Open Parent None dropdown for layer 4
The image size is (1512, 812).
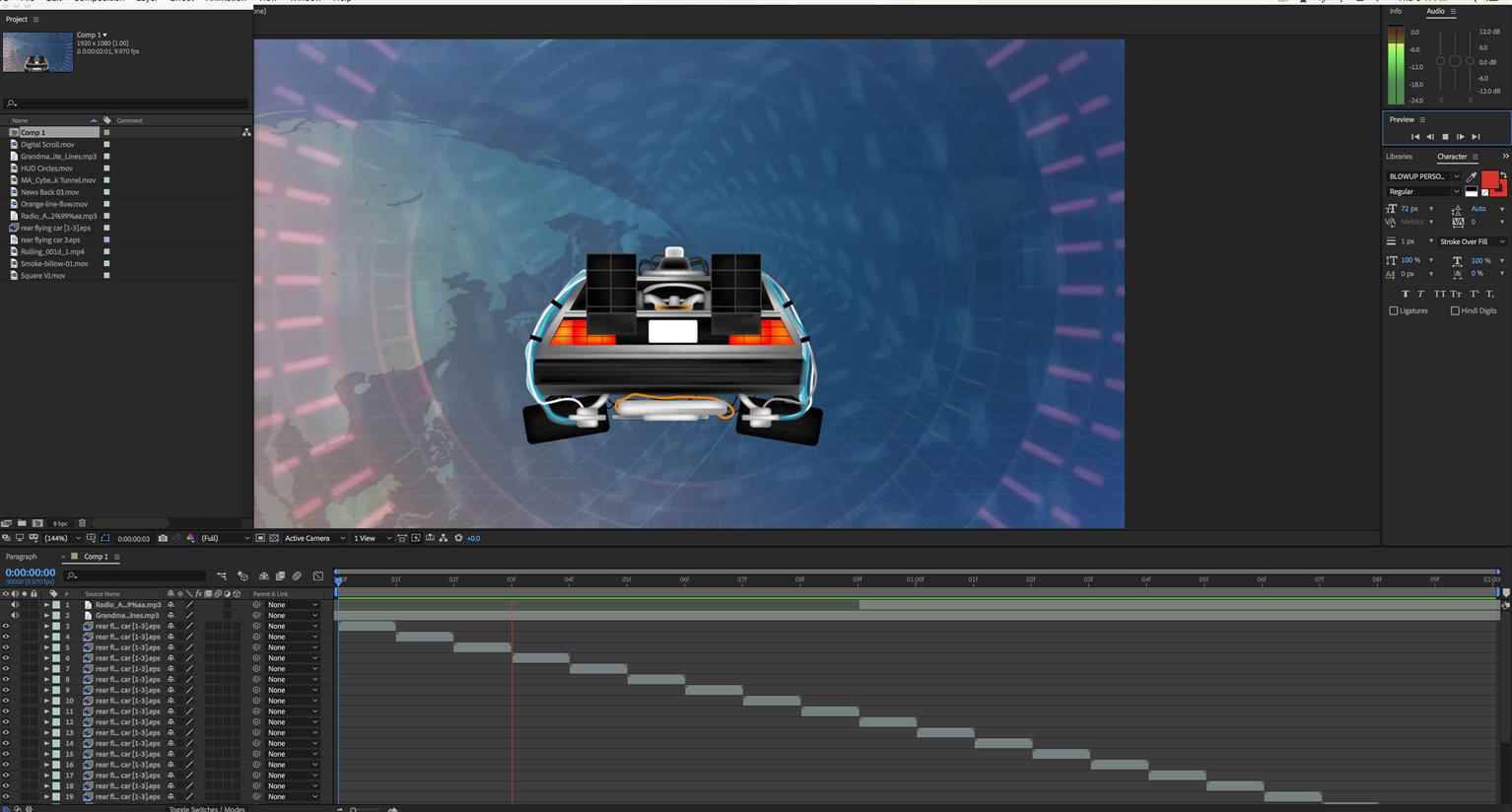[293, 637]
